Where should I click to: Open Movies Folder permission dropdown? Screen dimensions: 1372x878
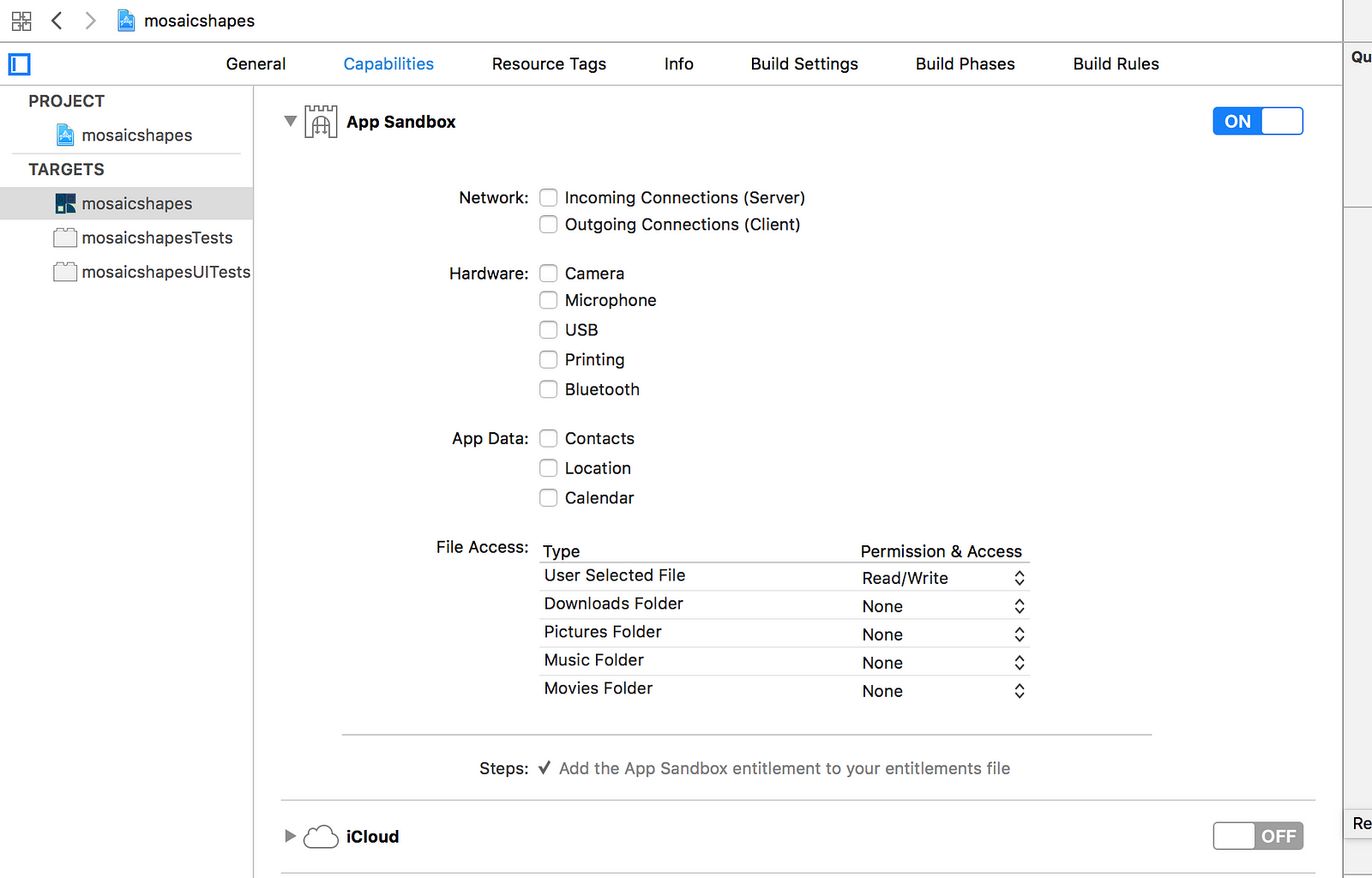(943, 691)
